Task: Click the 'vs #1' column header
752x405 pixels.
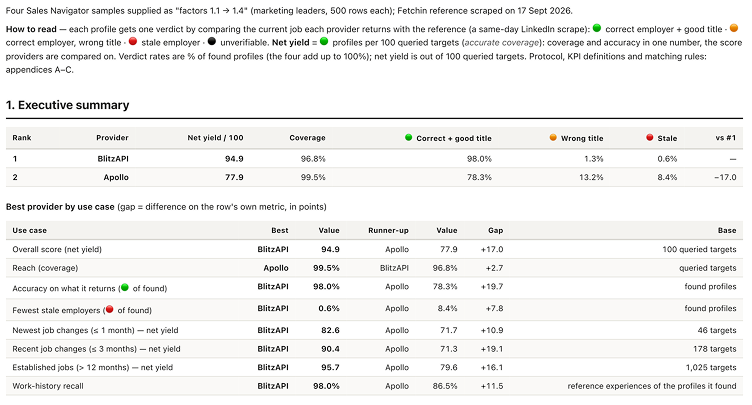Action: pos(726,138)
